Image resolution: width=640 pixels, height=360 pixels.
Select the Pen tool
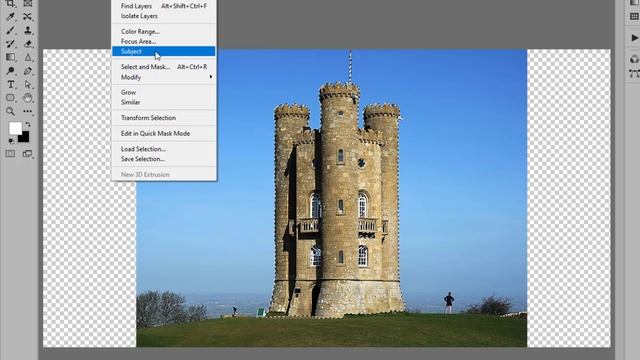coord(27,71)
